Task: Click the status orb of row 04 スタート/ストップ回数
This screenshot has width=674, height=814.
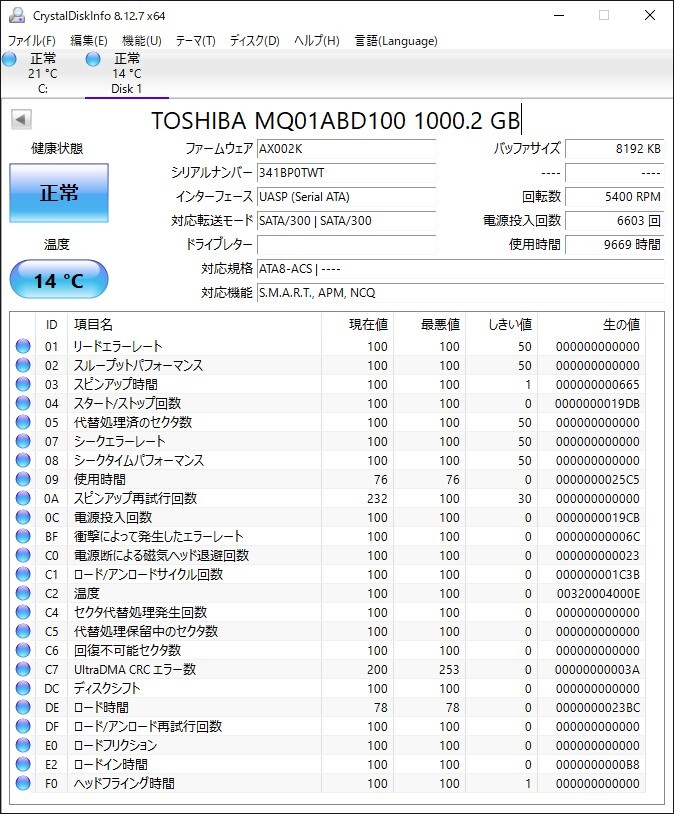Action: 23,403
